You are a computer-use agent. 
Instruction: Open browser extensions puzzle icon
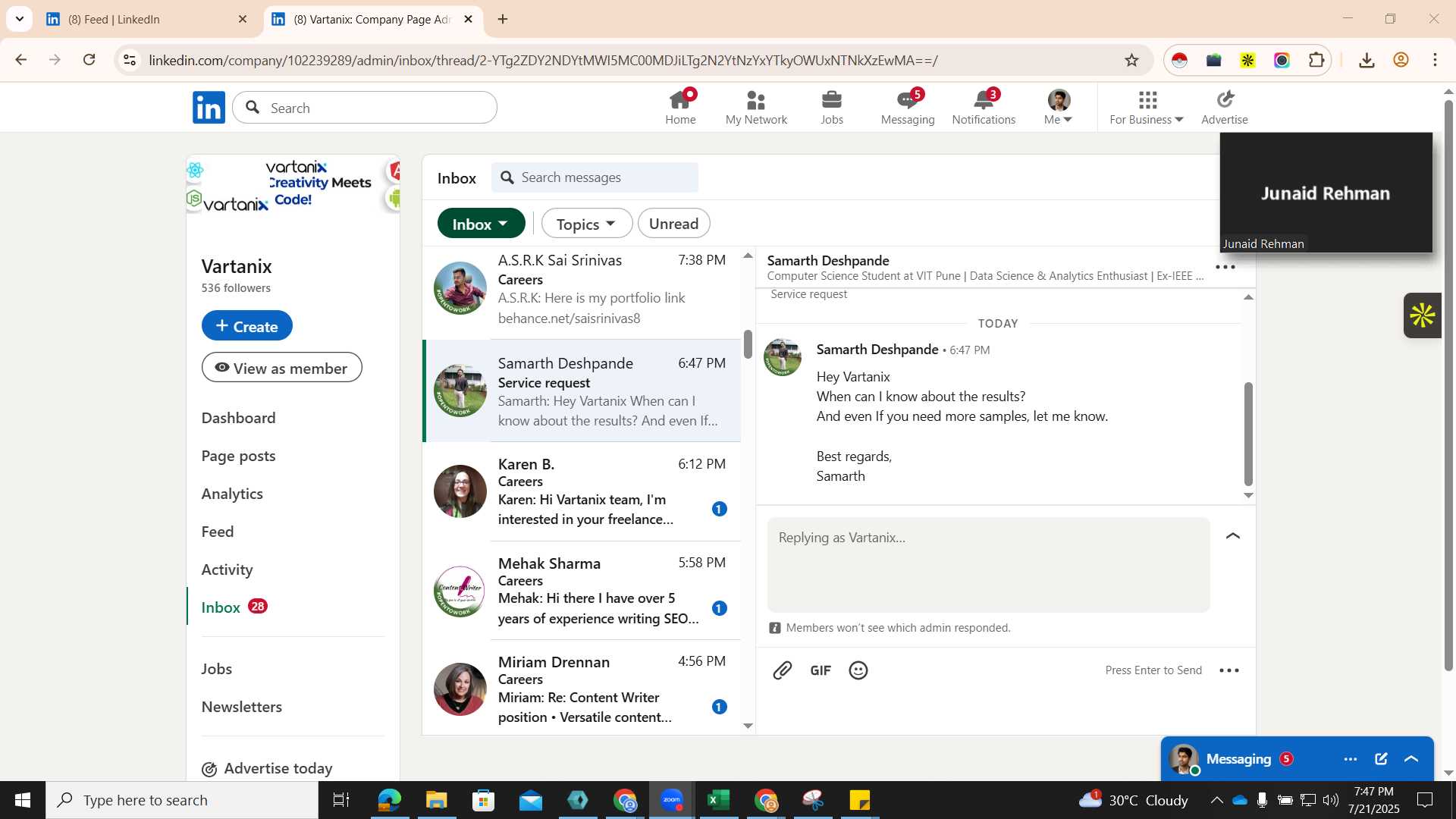click(1316, 61)
